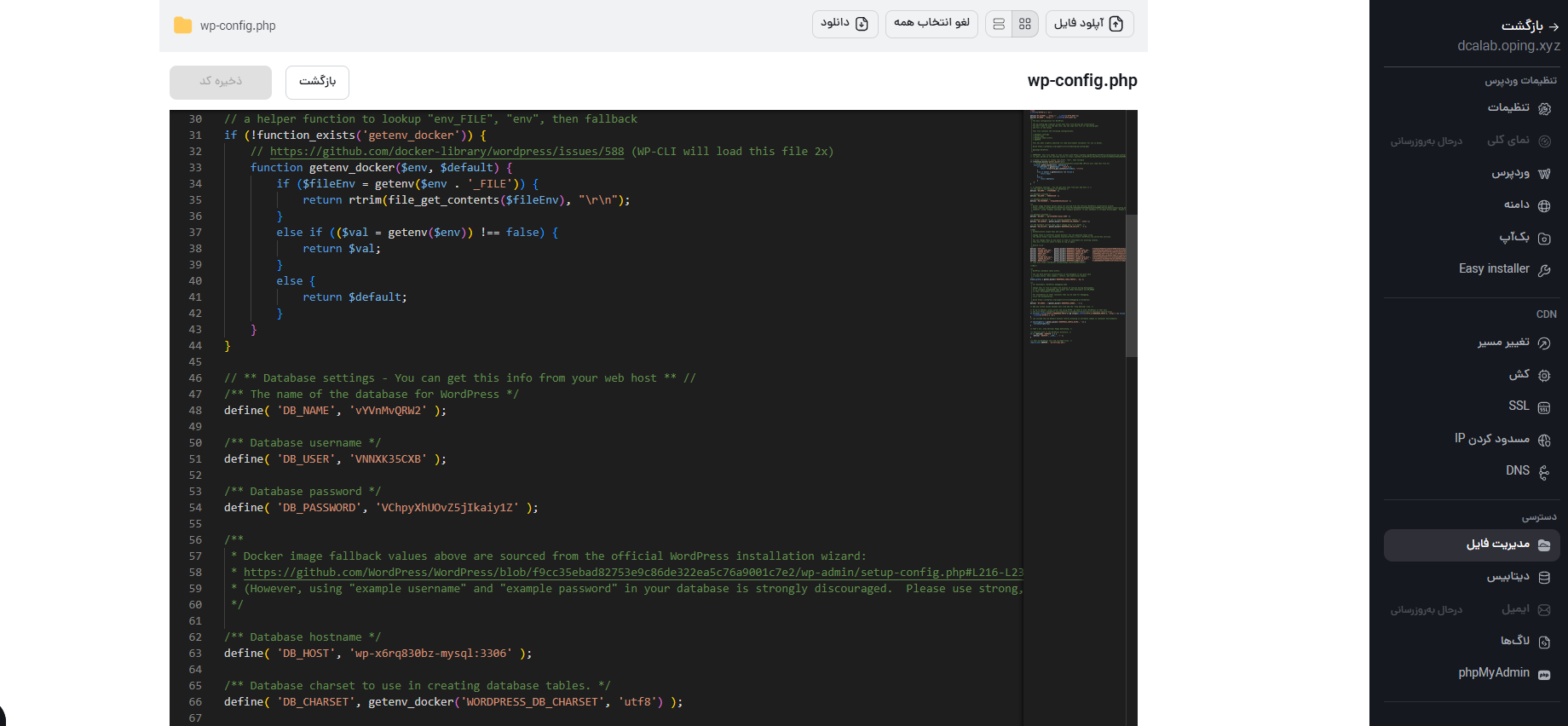
Task: Open the دیتابیس database icon
Action: click(1544, 577)
